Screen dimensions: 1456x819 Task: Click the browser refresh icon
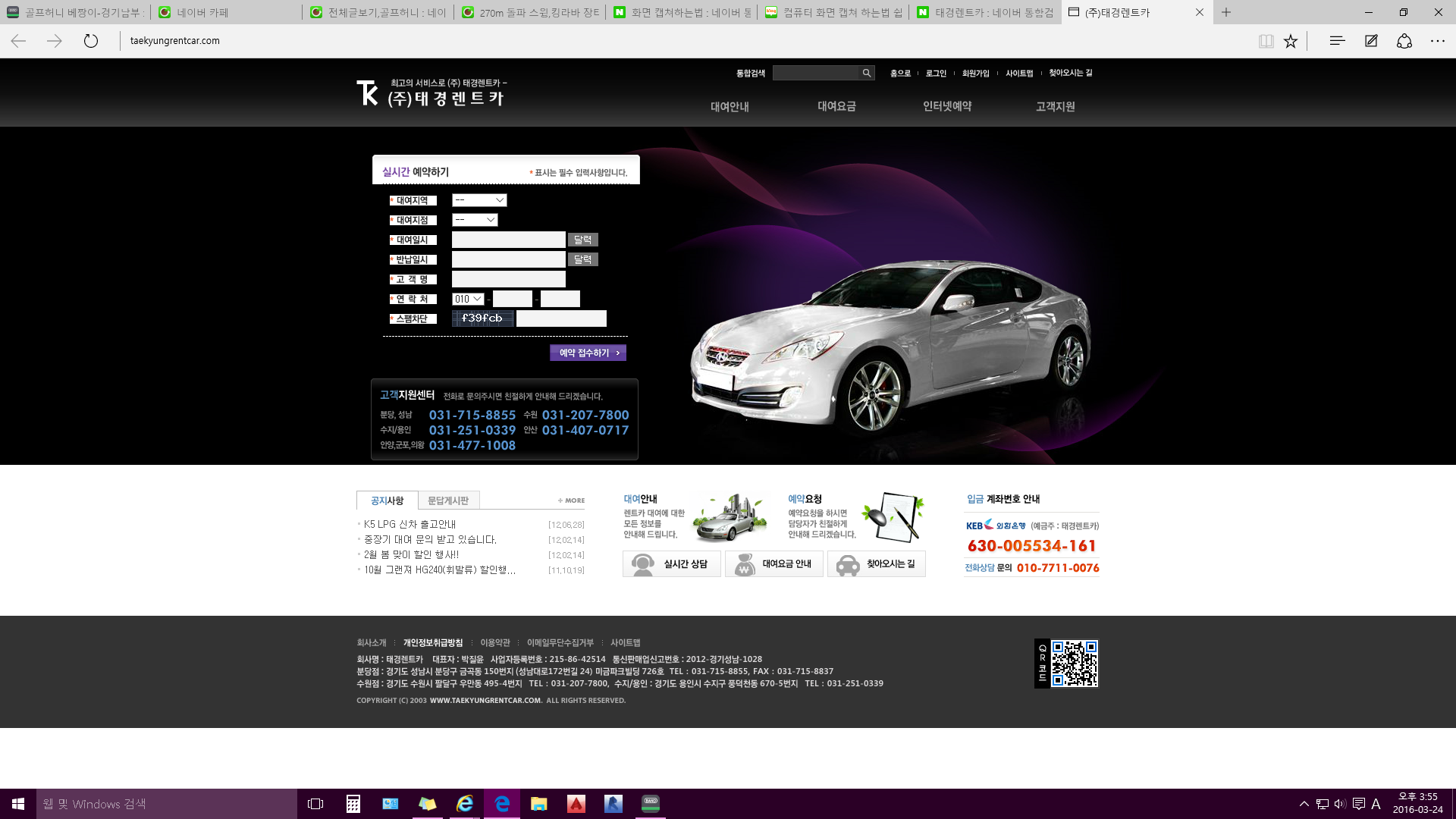point(91,41)
